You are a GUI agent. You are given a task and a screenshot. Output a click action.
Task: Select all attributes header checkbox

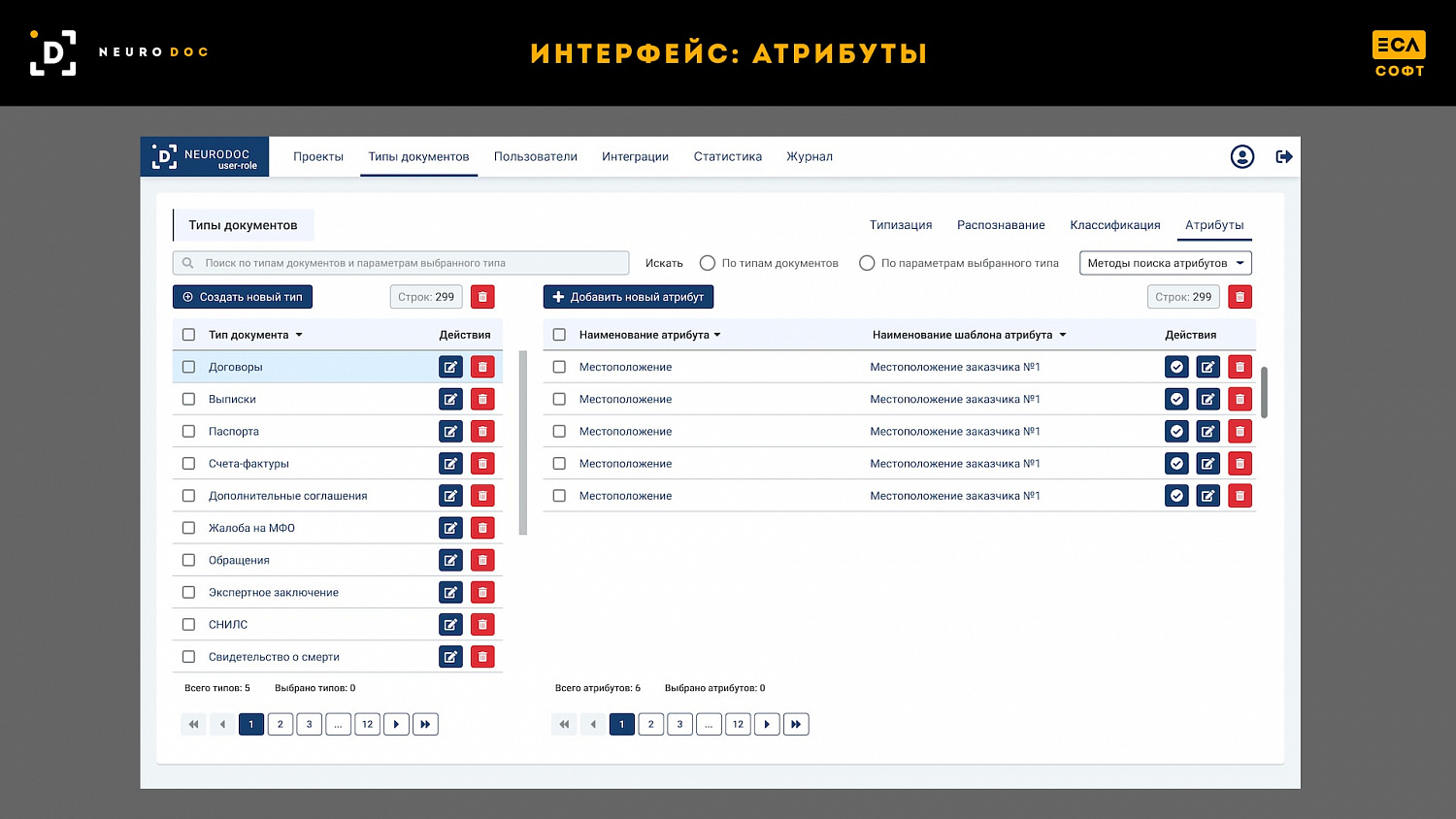pyautogui.click(x=559, y=335)
